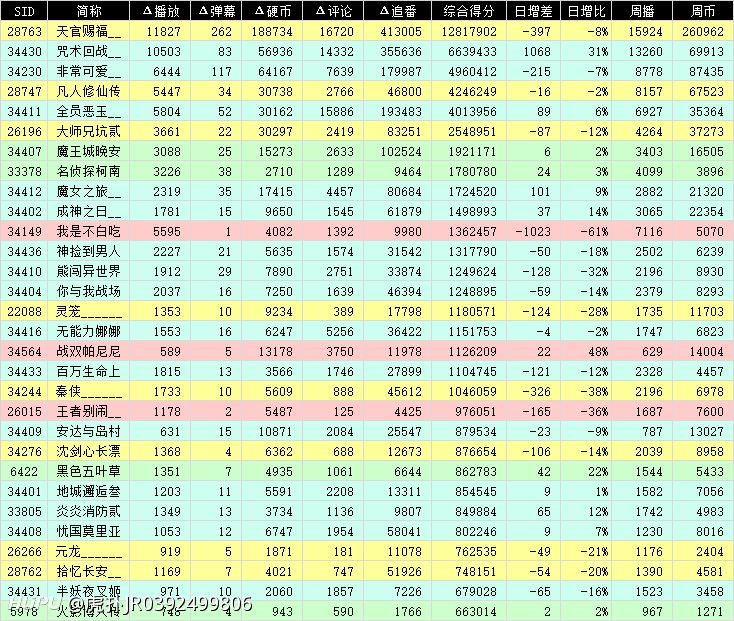Click daily ratio value 48%

(x=598, y=352)
